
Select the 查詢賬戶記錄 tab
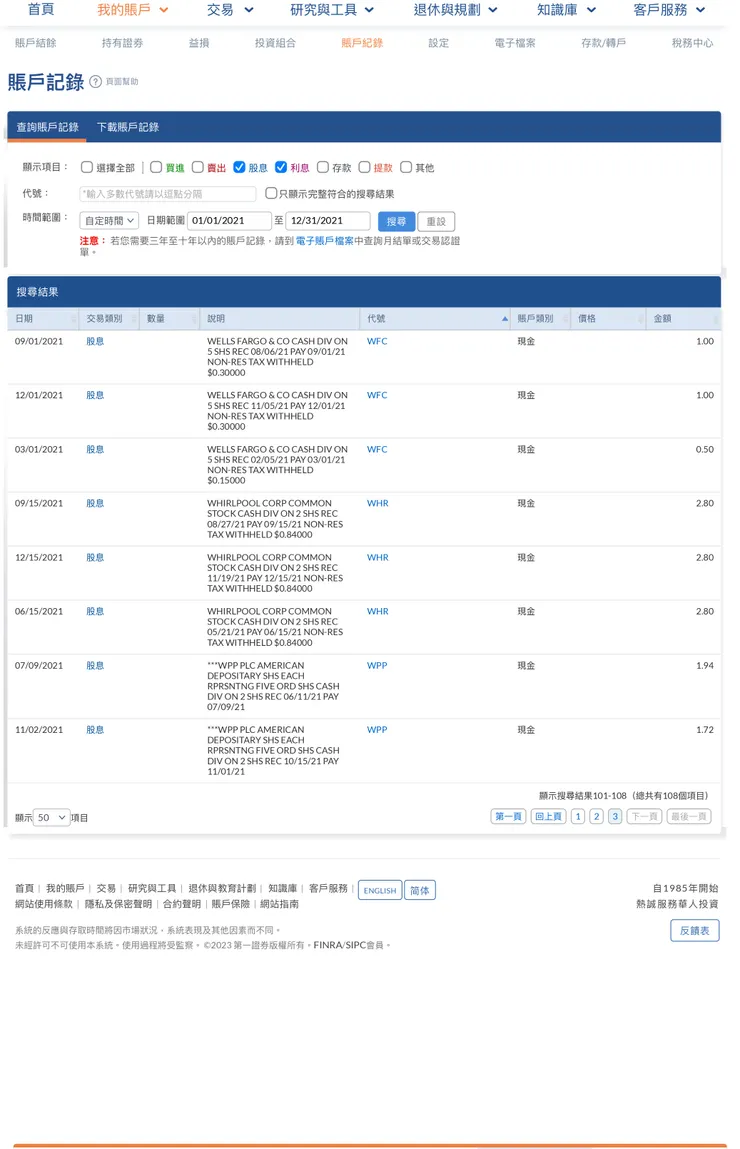(48, 127)
